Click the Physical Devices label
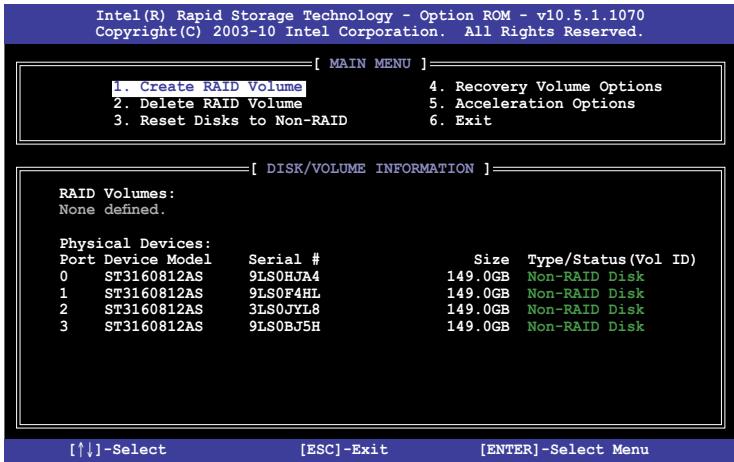 click(x=135, y=243)
